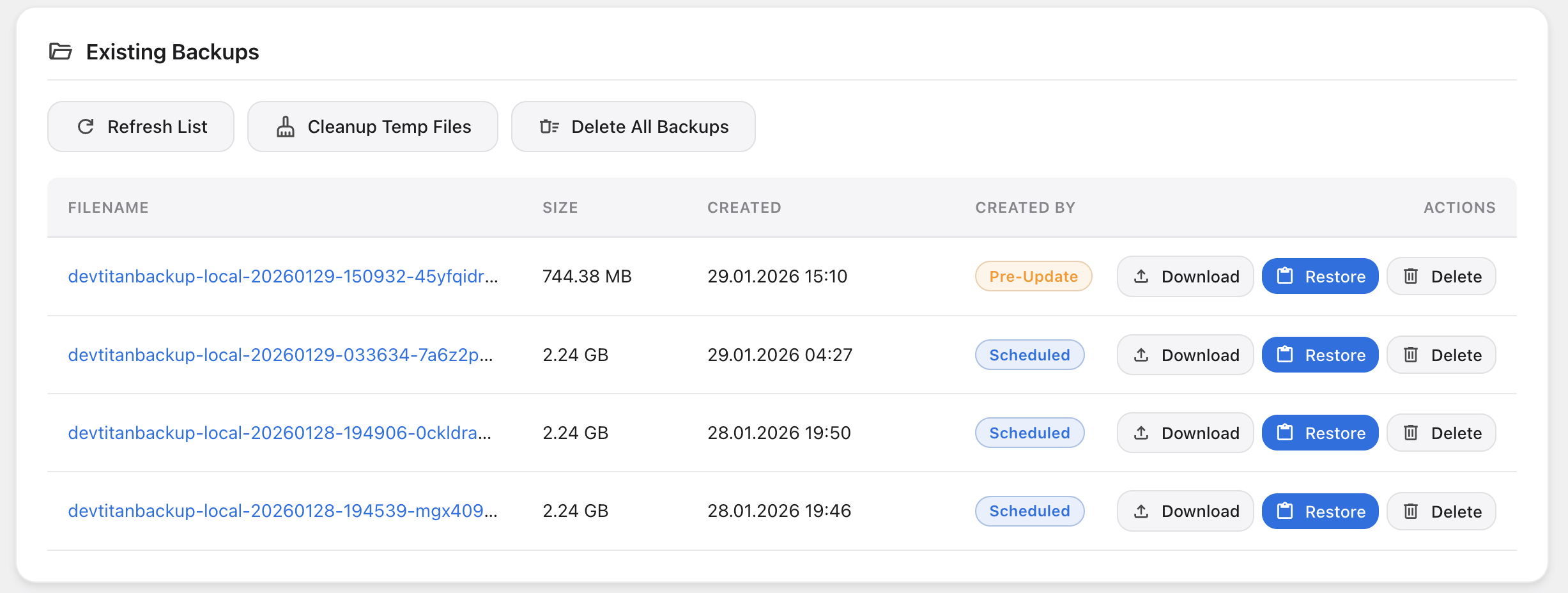Select the Scheduled badge on the 20260128-194906 backup
The width and height of the screenshot is (1568, 593).
(1029, 433)
